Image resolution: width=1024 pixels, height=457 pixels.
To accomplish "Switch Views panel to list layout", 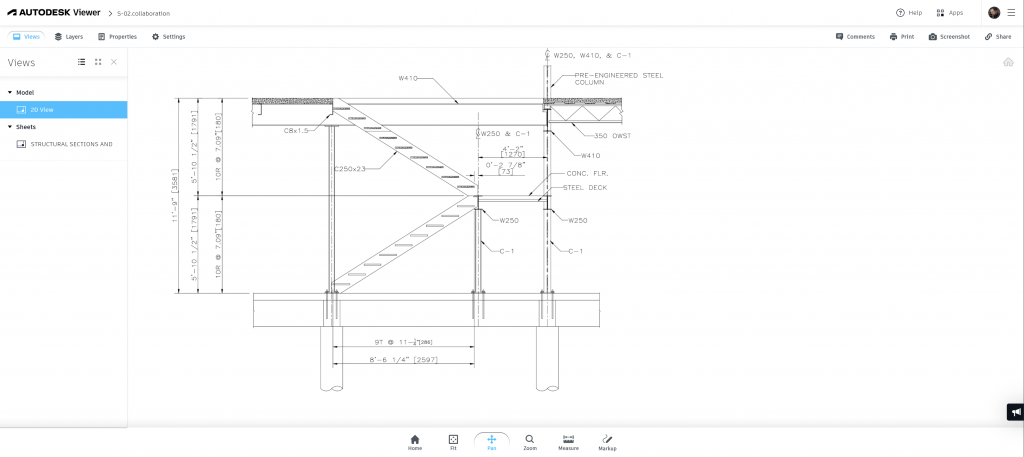I will point(82,62).
